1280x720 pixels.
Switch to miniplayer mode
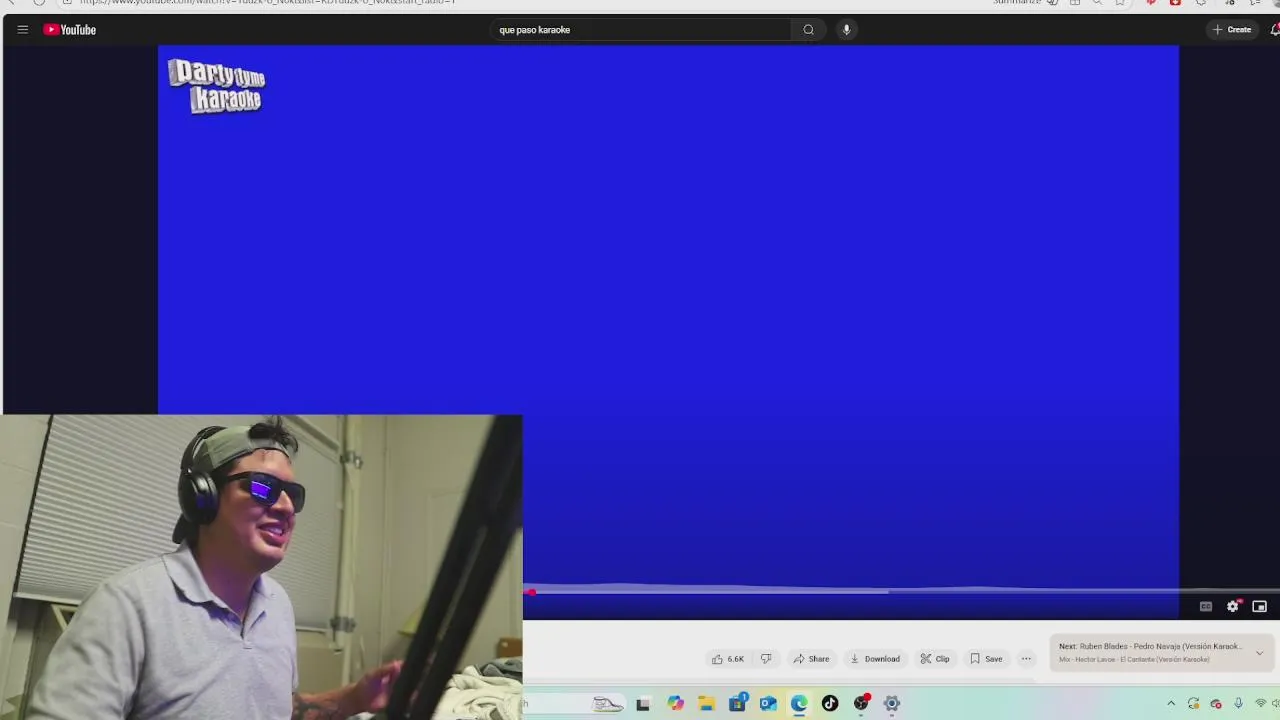click(1259, 607)
